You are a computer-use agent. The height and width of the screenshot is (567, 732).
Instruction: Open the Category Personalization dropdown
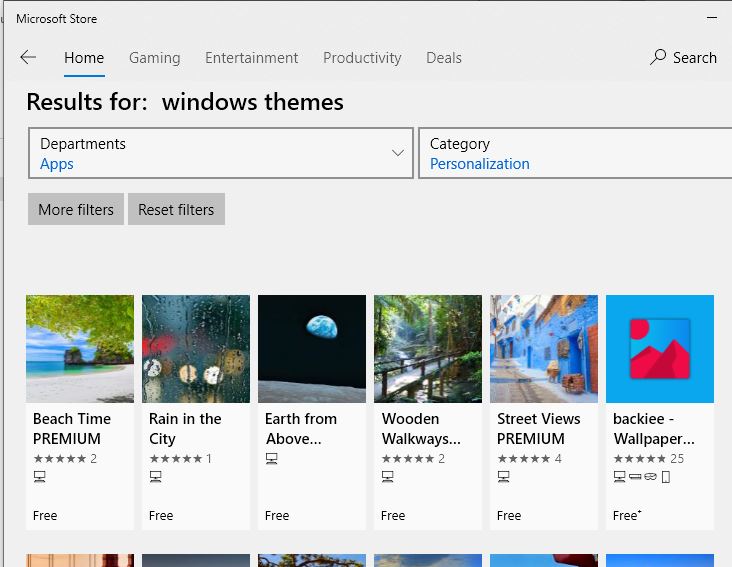coord(575,153)
